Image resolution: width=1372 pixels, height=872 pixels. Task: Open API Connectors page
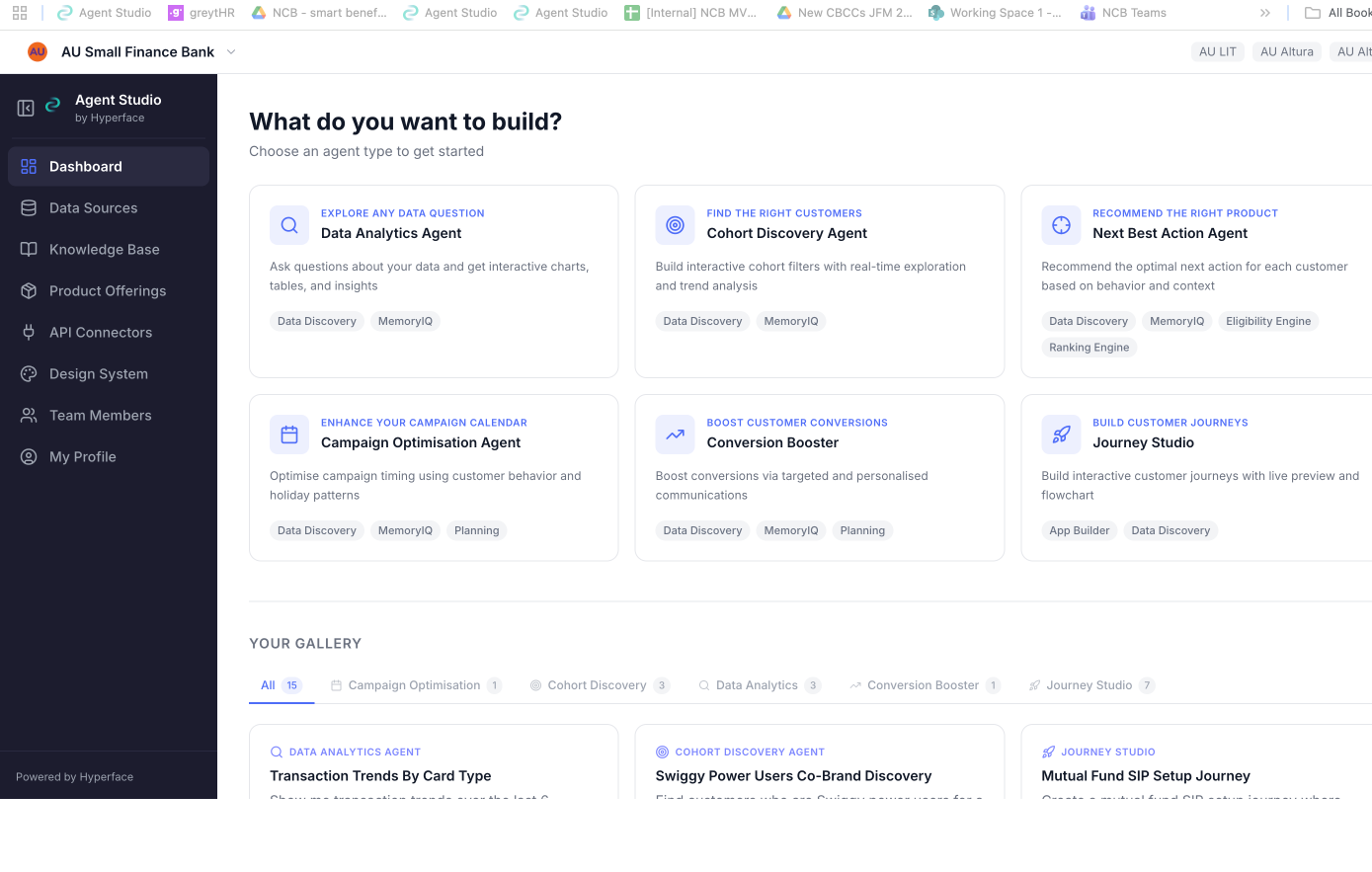click(x=109, y=332)
